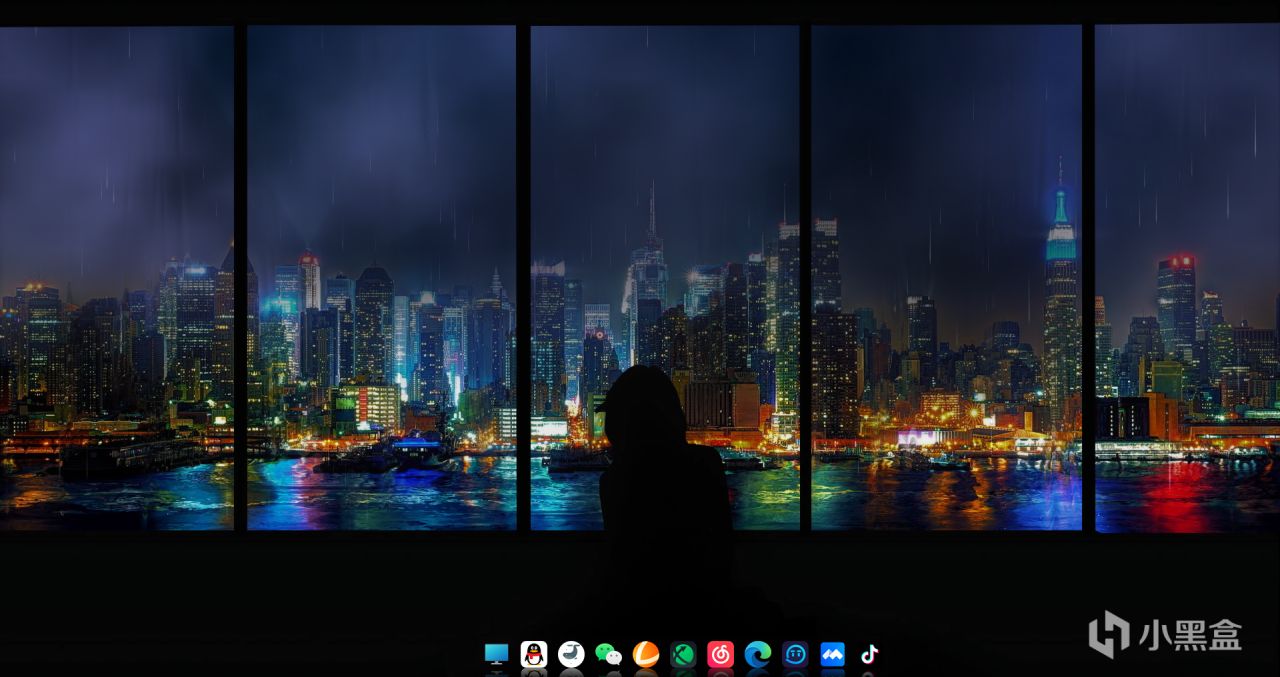Launch QQ penguin app from dock
This screenshot has width=1280, height=677.
pos(534,654)
